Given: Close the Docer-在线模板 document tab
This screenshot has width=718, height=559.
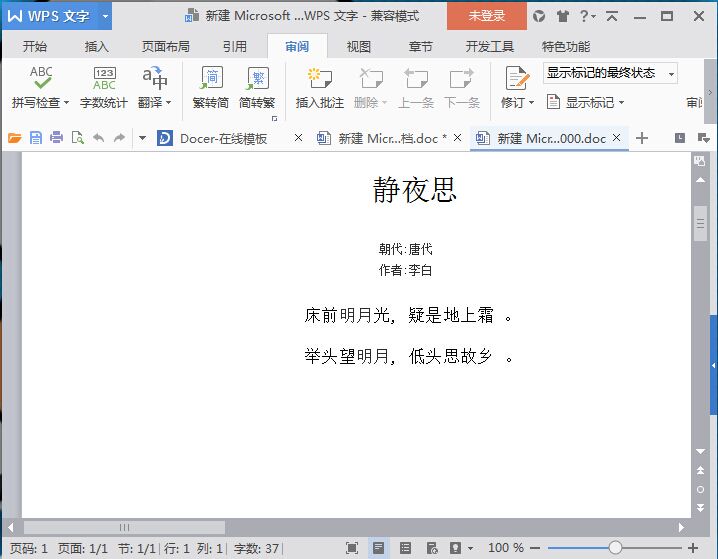Looking at the screenshot, I should pyautogui.click(x=298, y=138).
